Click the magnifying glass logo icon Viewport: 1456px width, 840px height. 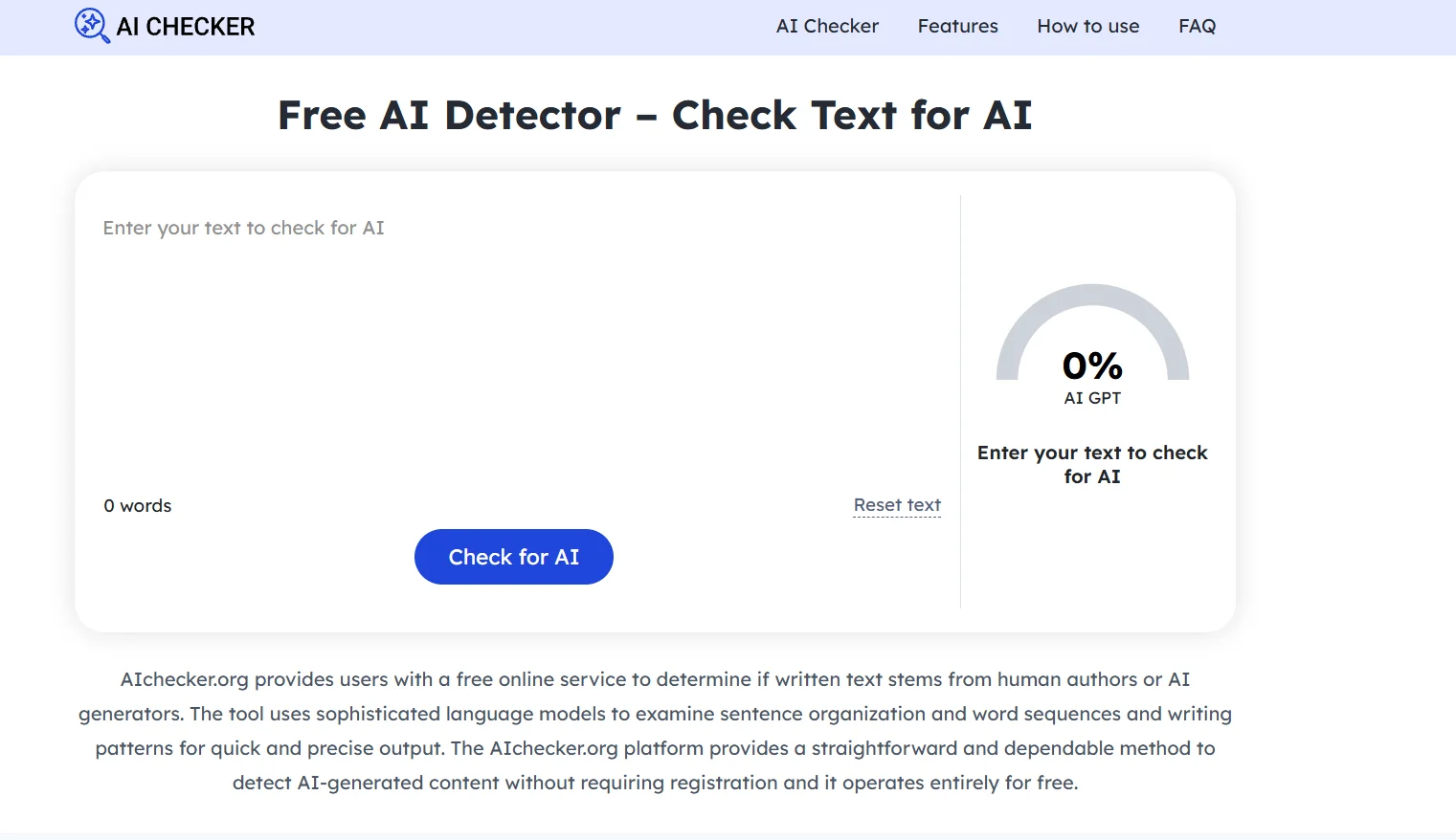[93, 26]
